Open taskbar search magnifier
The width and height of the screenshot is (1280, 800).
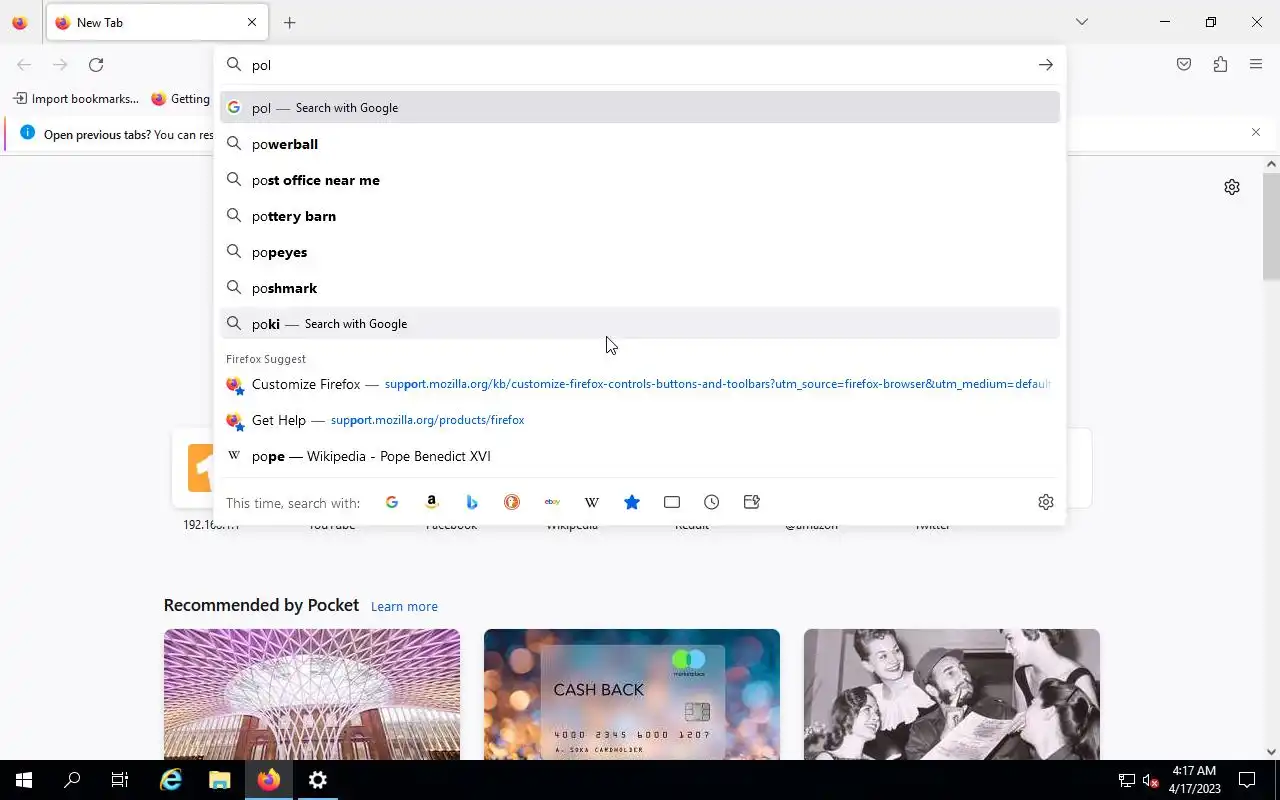pyautogui.click(x=72, y=780)
